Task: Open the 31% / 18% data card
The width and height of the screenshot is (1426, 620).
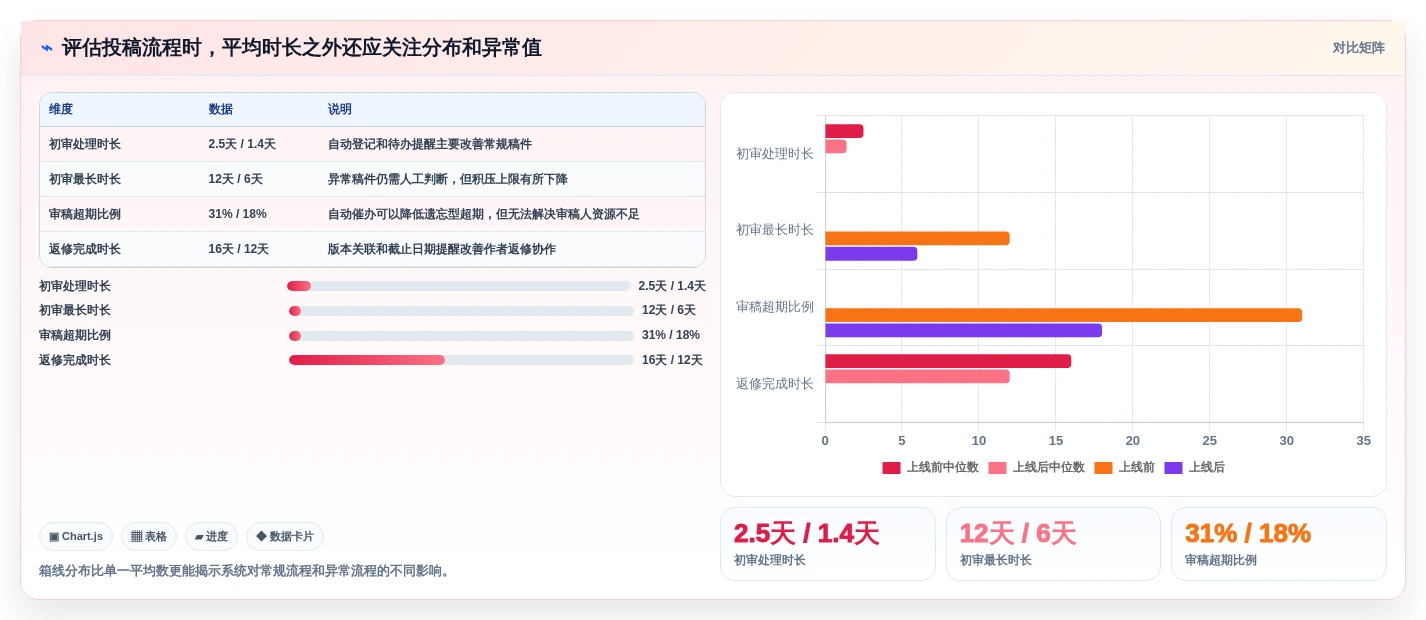Action: pyautogui.click(x=1279, y=544)
